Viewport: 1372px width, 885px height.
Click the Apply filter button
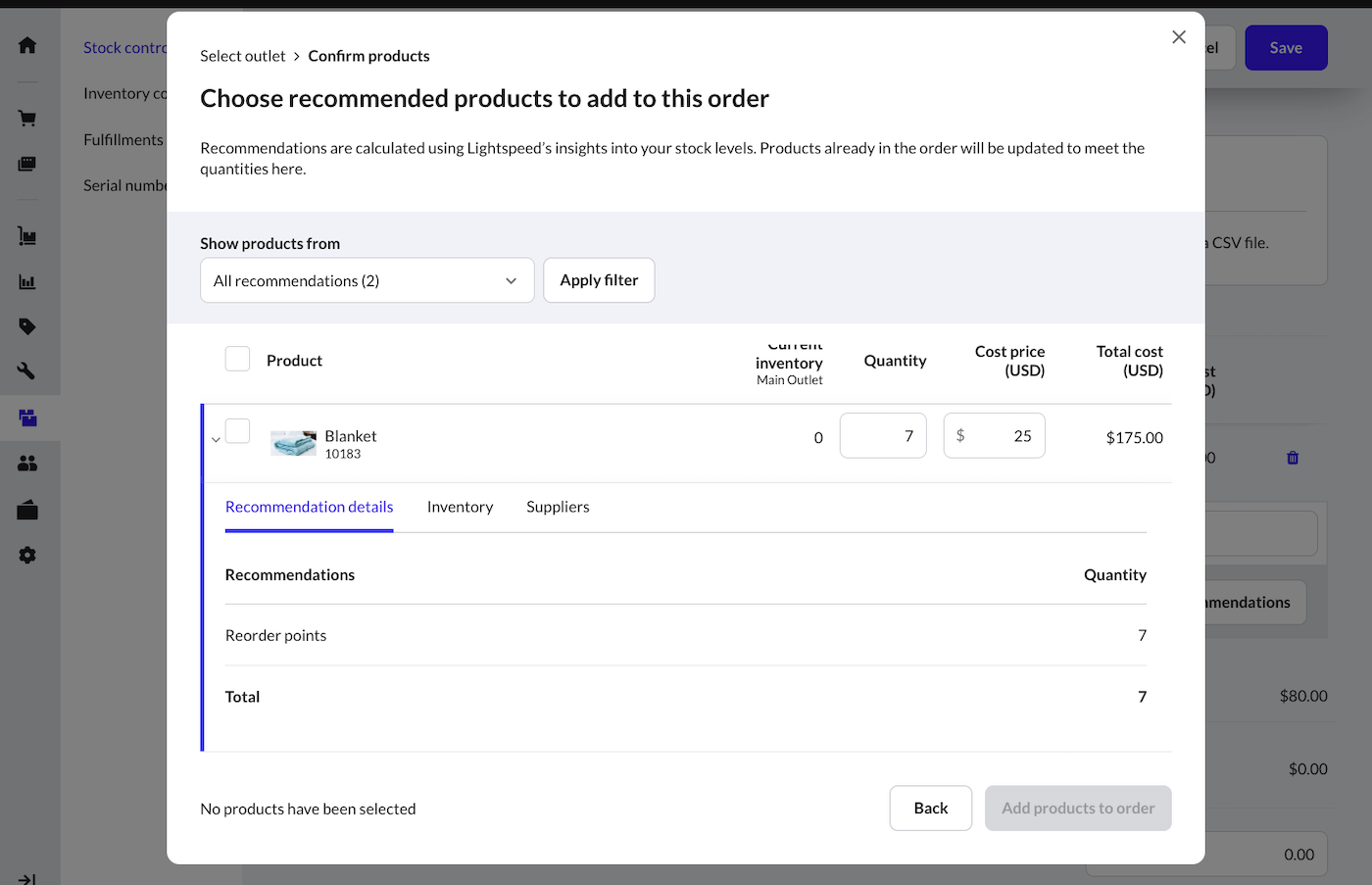[x=599, y=280]
